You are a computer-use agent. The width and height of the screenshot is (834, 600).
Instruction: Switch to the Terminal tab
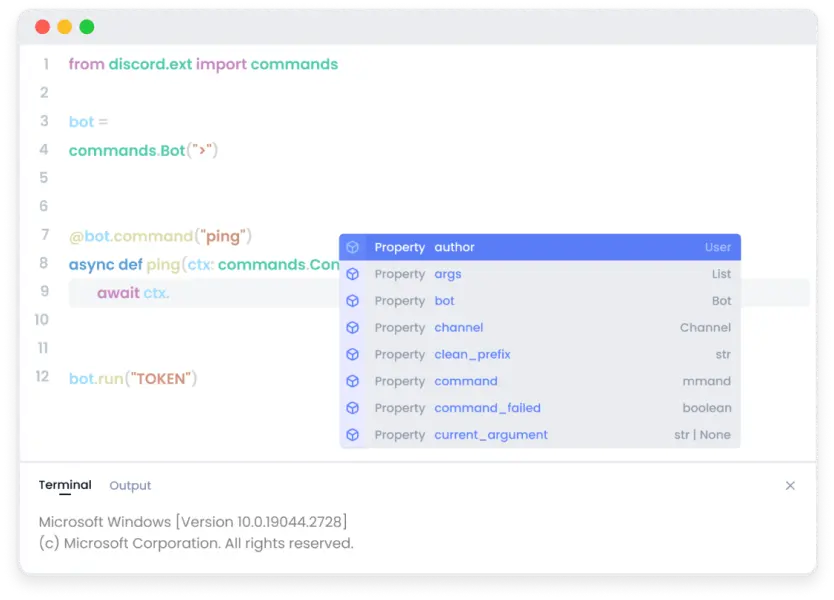(x=63, y=484)
